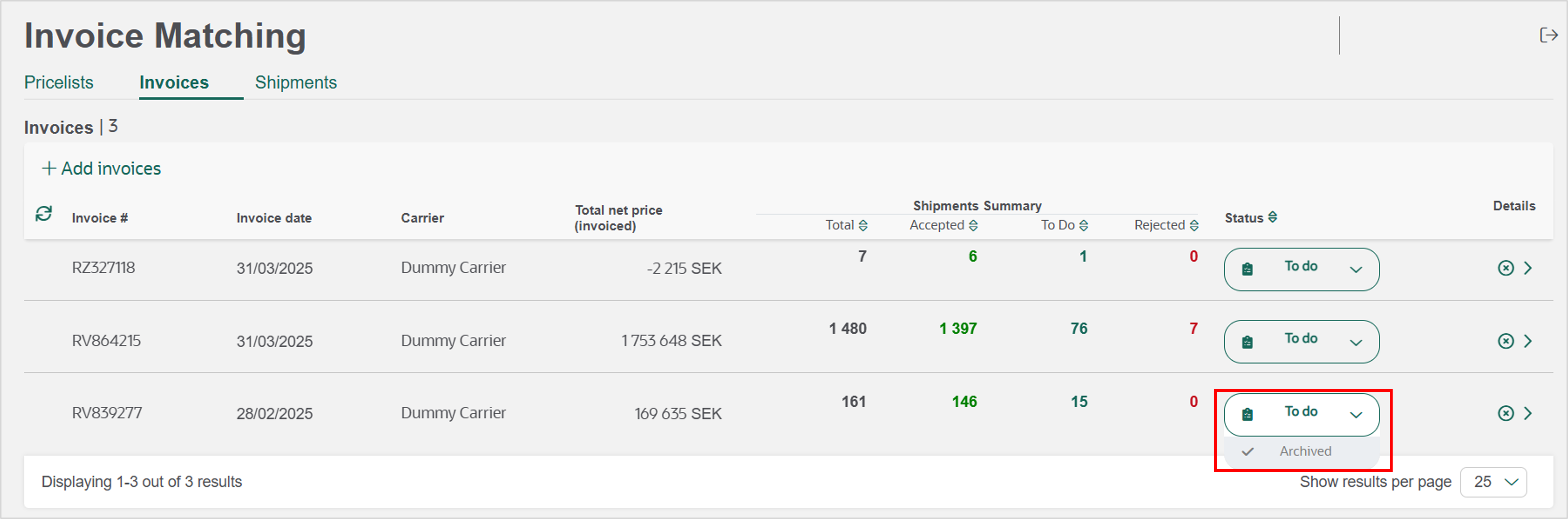This screenshot has width=1568, height=519.
Task: Sort by Rejected shipments column
Action: (x=1194, y=226)
